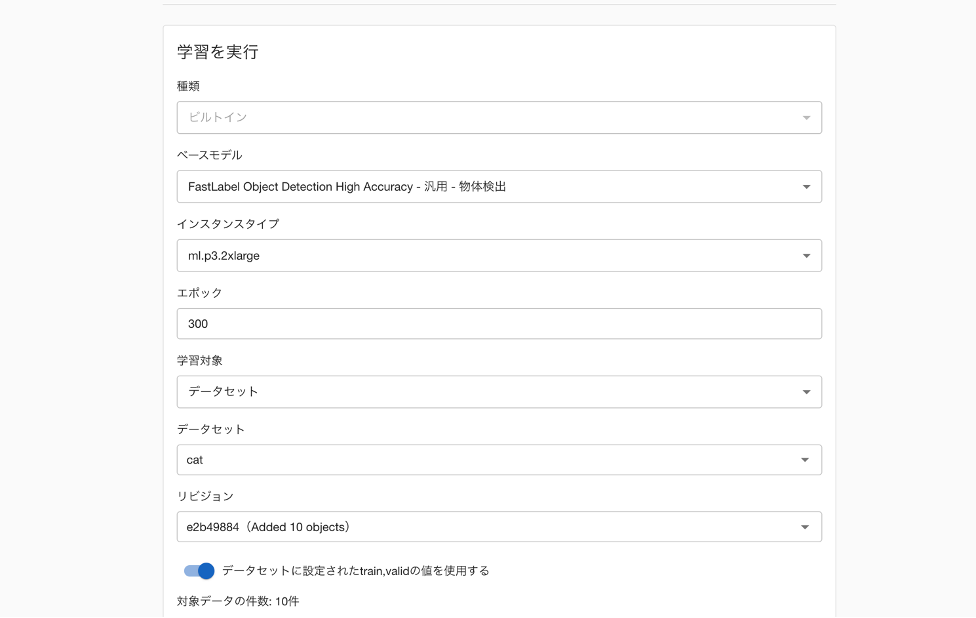Click the インスタンスタイプ field label
The width and height of the screenshot is (976, 618).
(228, 224)
